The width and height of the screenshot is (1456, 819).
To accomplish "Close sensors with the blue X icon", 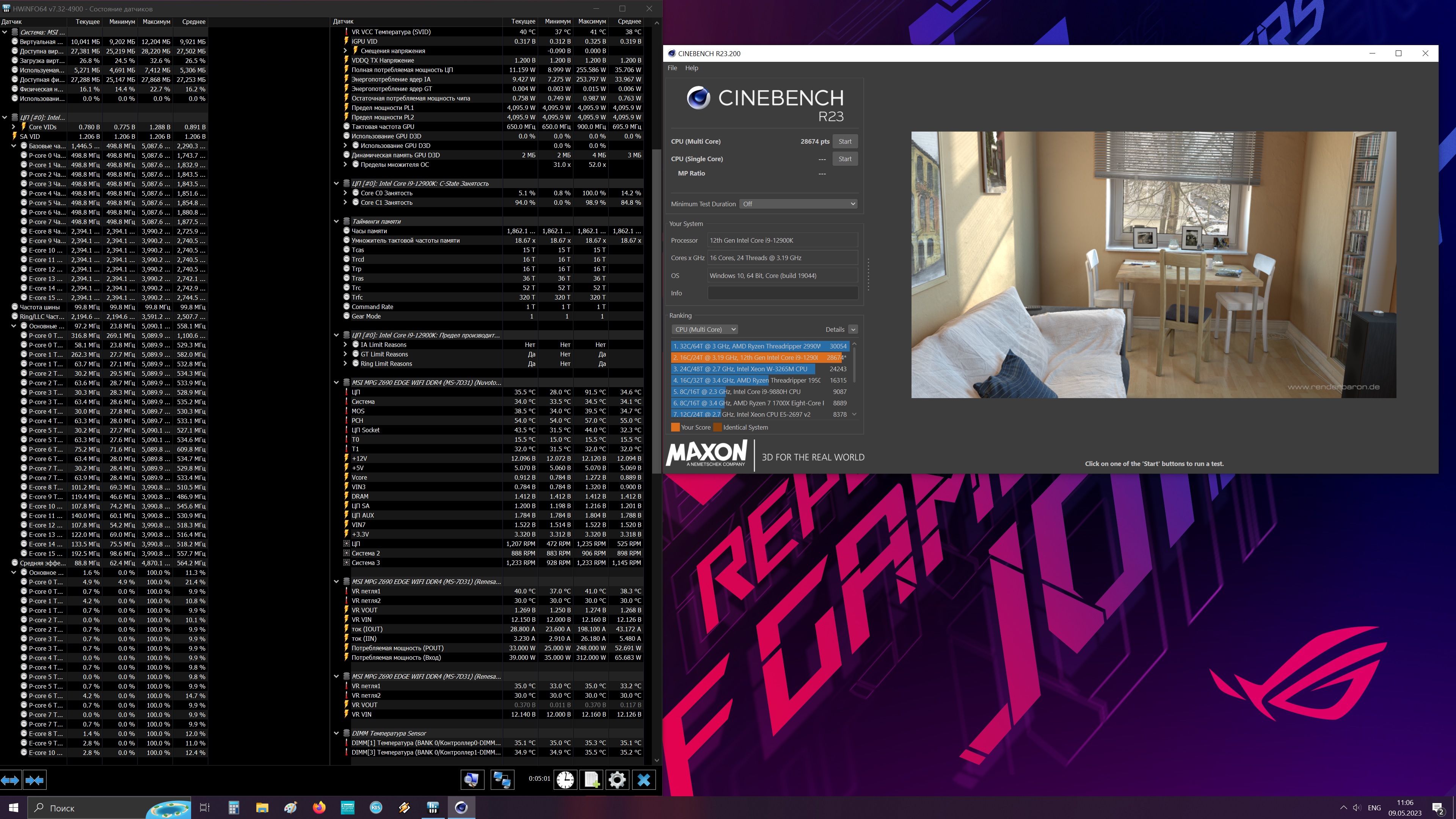I will point(643,780).
